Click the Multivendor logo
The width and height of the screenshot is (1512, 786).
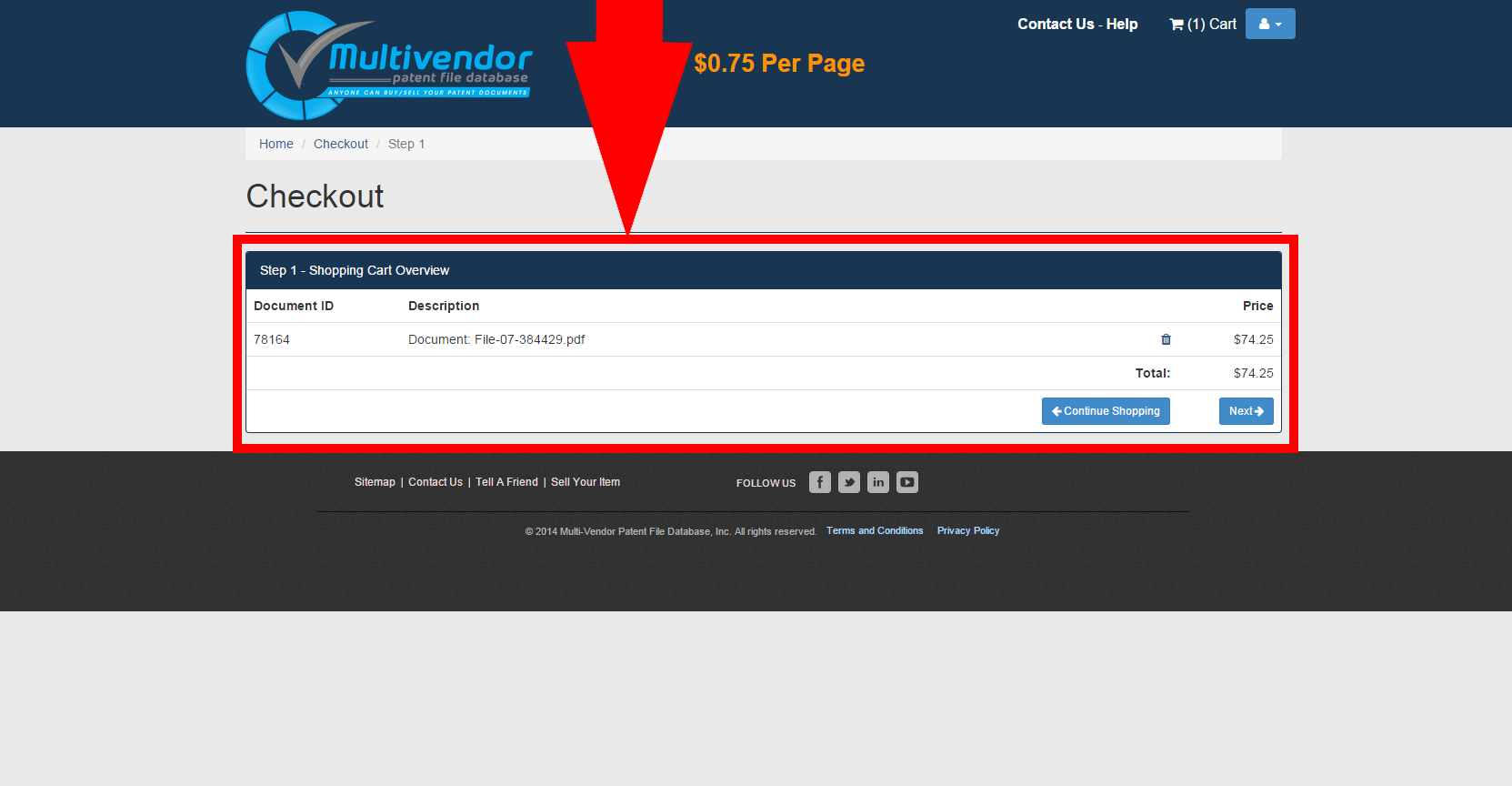(389, 65)
